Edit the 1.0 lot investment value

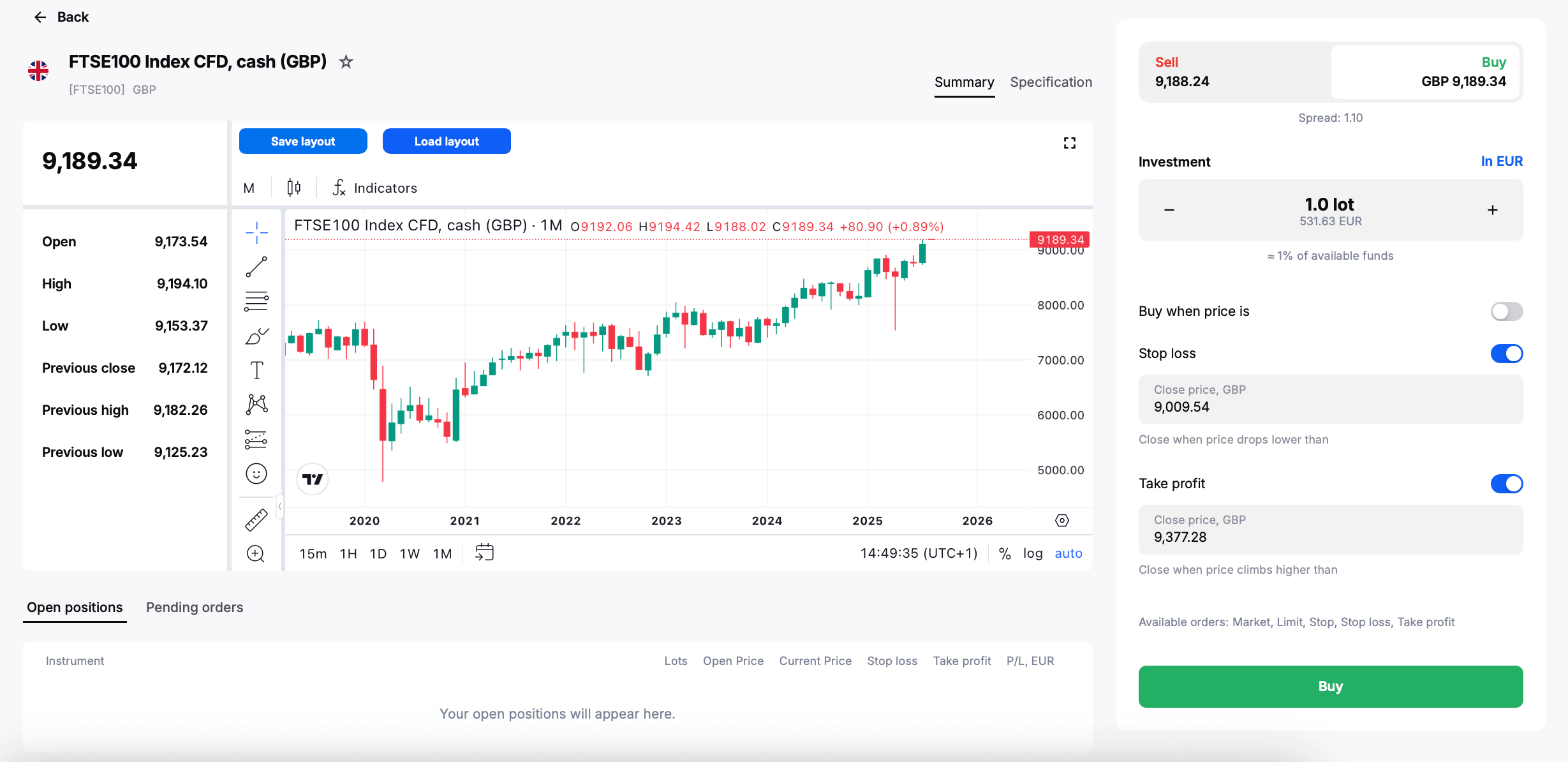(x=1329, y=204)
